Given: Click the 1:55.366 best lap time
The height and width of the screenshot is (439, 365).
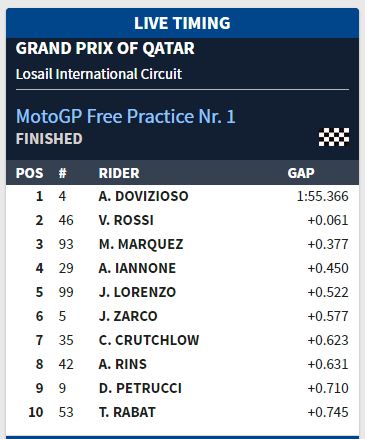Looking at the screenshot, I should coord(322,196).
